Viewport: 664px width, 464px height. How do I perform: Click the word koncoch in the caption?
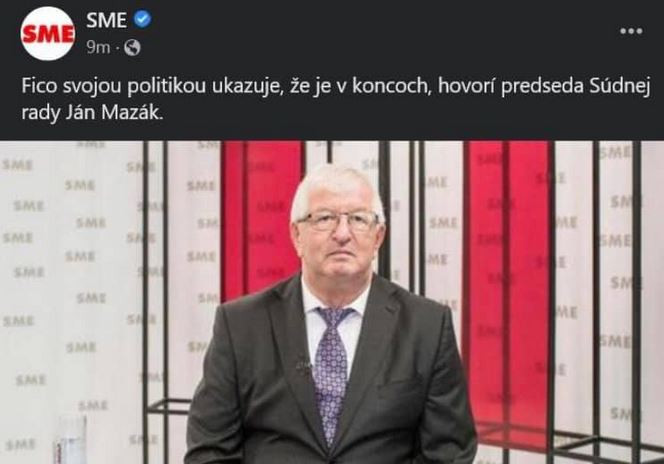pyautogui.click(x=391, y=86)
